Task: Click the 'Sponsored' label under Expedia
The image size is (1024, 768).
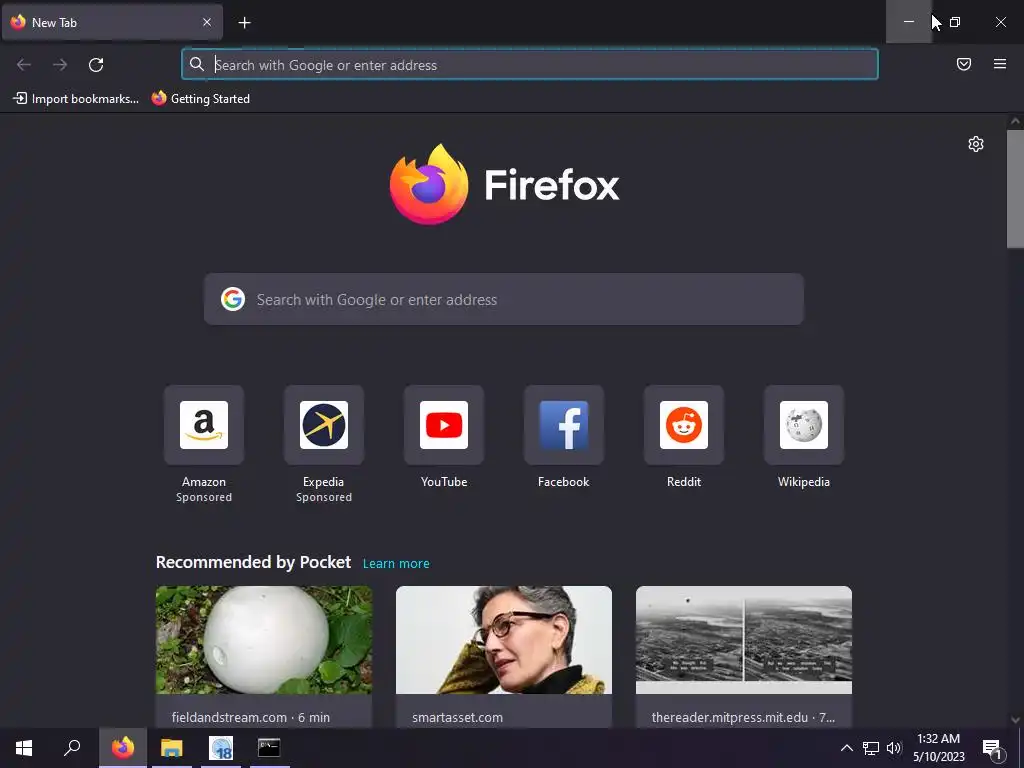Action: click(x=324, y=498)
